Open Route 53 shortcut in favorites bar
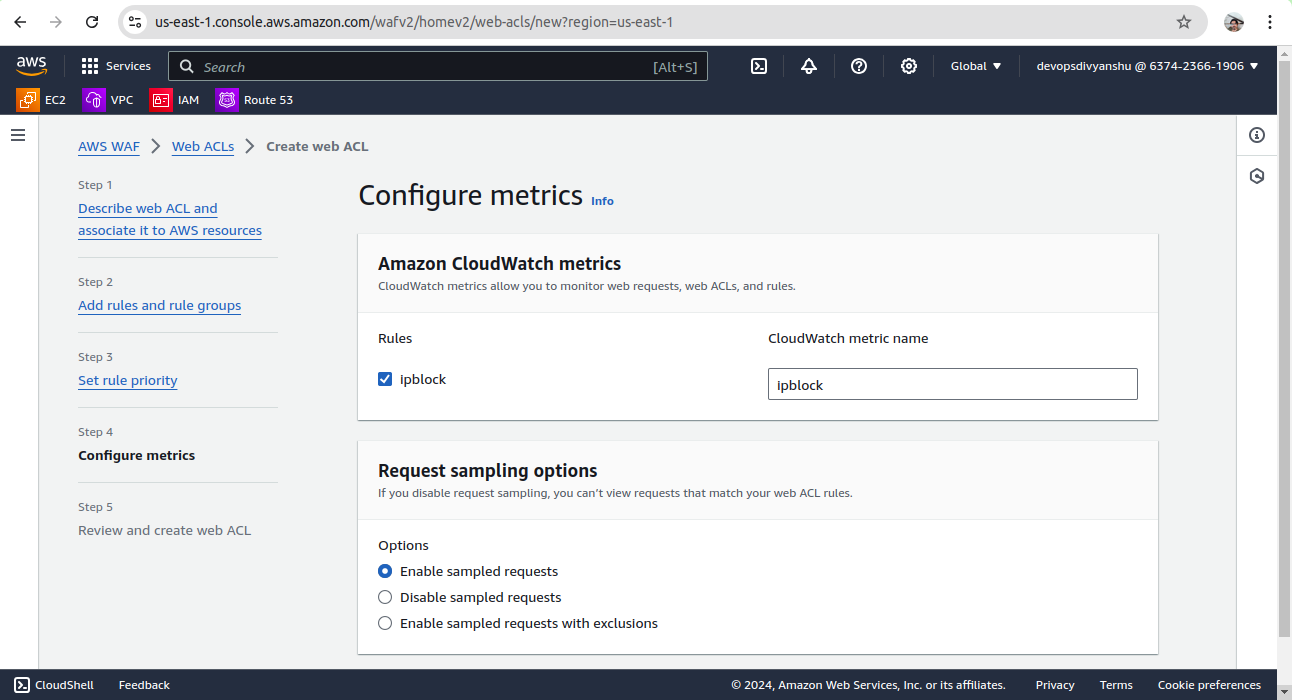Screen dimensions: 1292x700 point(255,100)
